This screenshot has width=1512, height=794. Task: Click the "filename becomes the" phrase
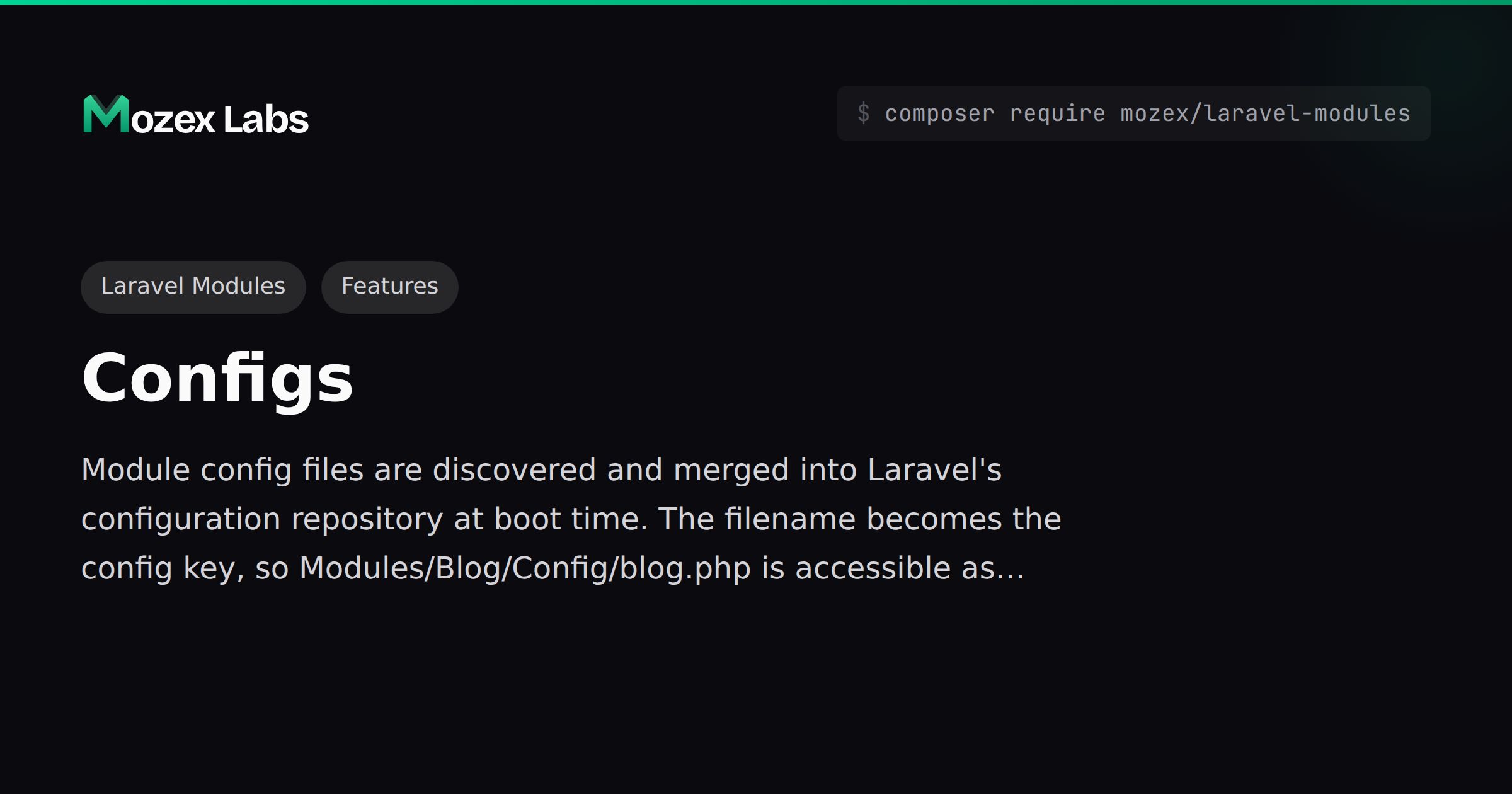pyautogui.click(x=893, y=519)
